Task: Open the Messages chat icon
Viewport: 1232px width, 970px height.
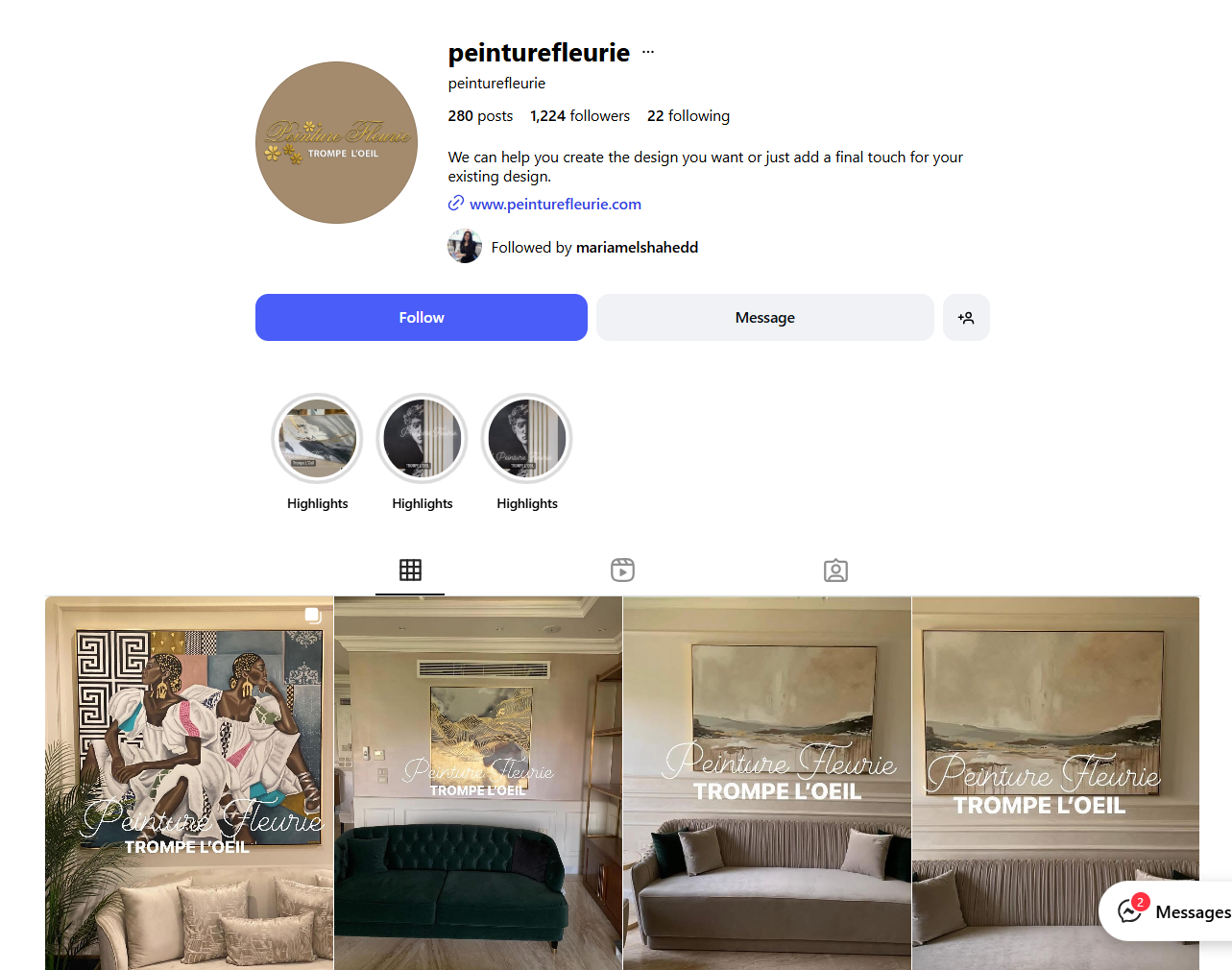Action: [1130, 910]
